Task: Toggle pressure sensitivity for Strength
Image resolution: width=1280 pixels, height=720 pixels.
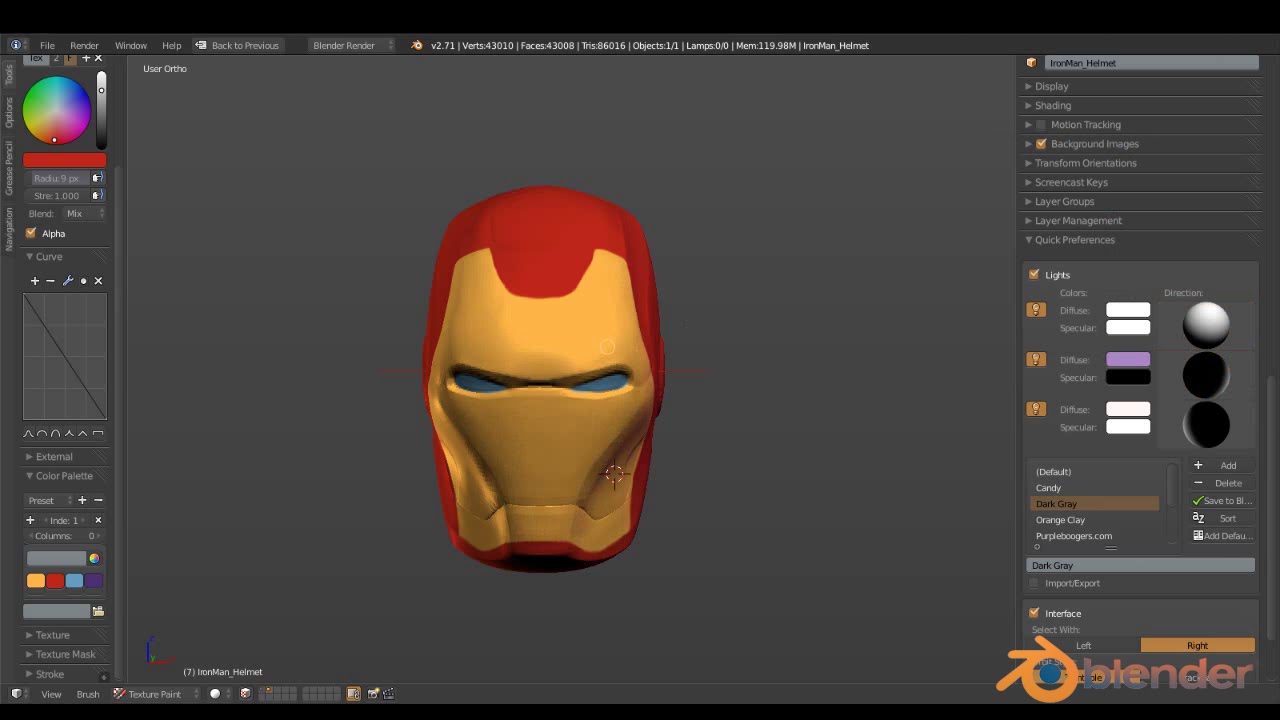Action: click(98, 195)
